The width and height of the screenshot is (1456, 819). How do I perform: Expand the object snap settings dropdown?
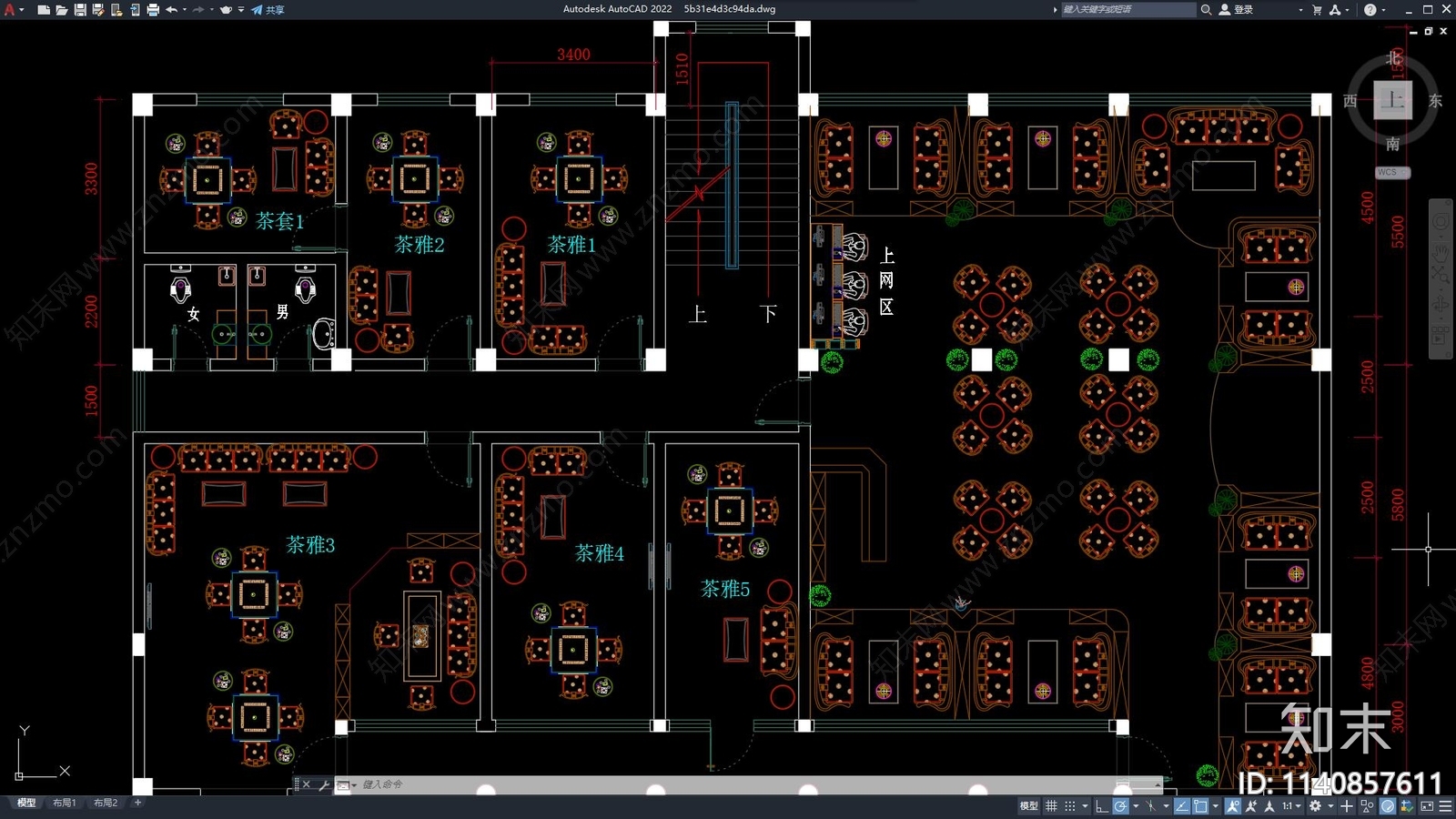[1215, 806]
